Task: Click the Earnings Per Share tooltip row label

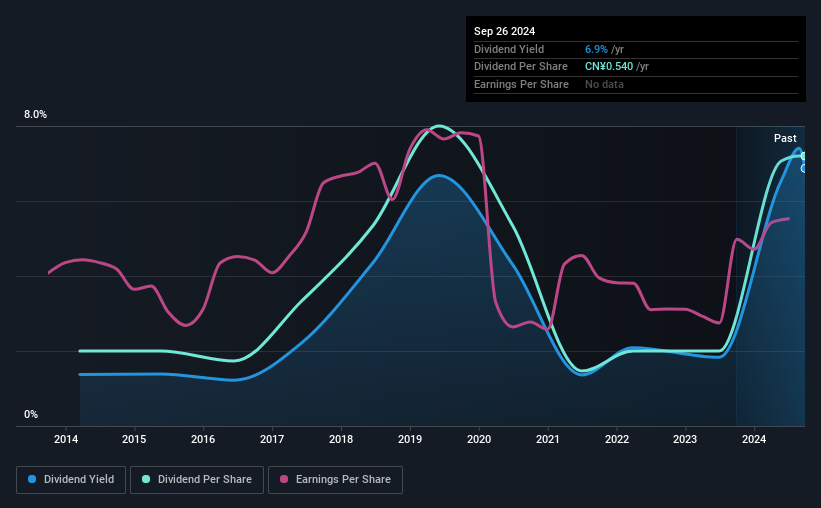Action: coord(522,84)
